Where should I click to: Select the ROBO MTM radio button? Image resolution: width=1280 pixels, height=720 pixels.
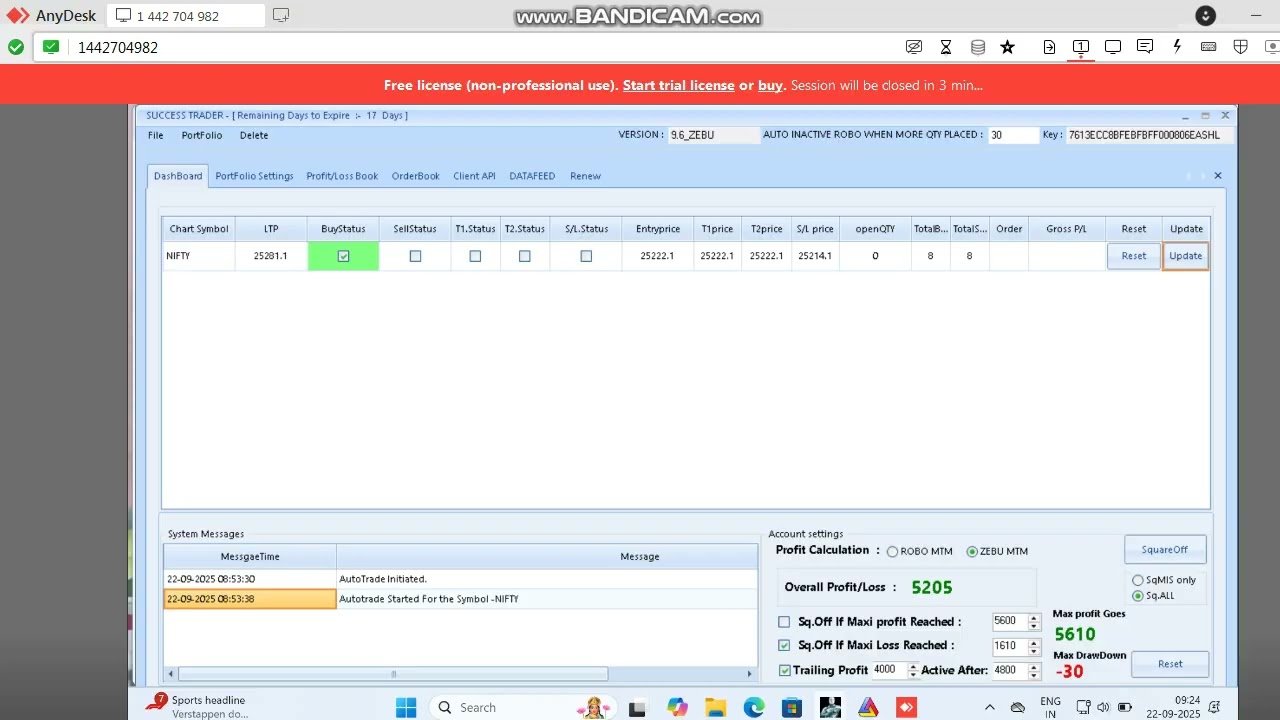(893, 552)
